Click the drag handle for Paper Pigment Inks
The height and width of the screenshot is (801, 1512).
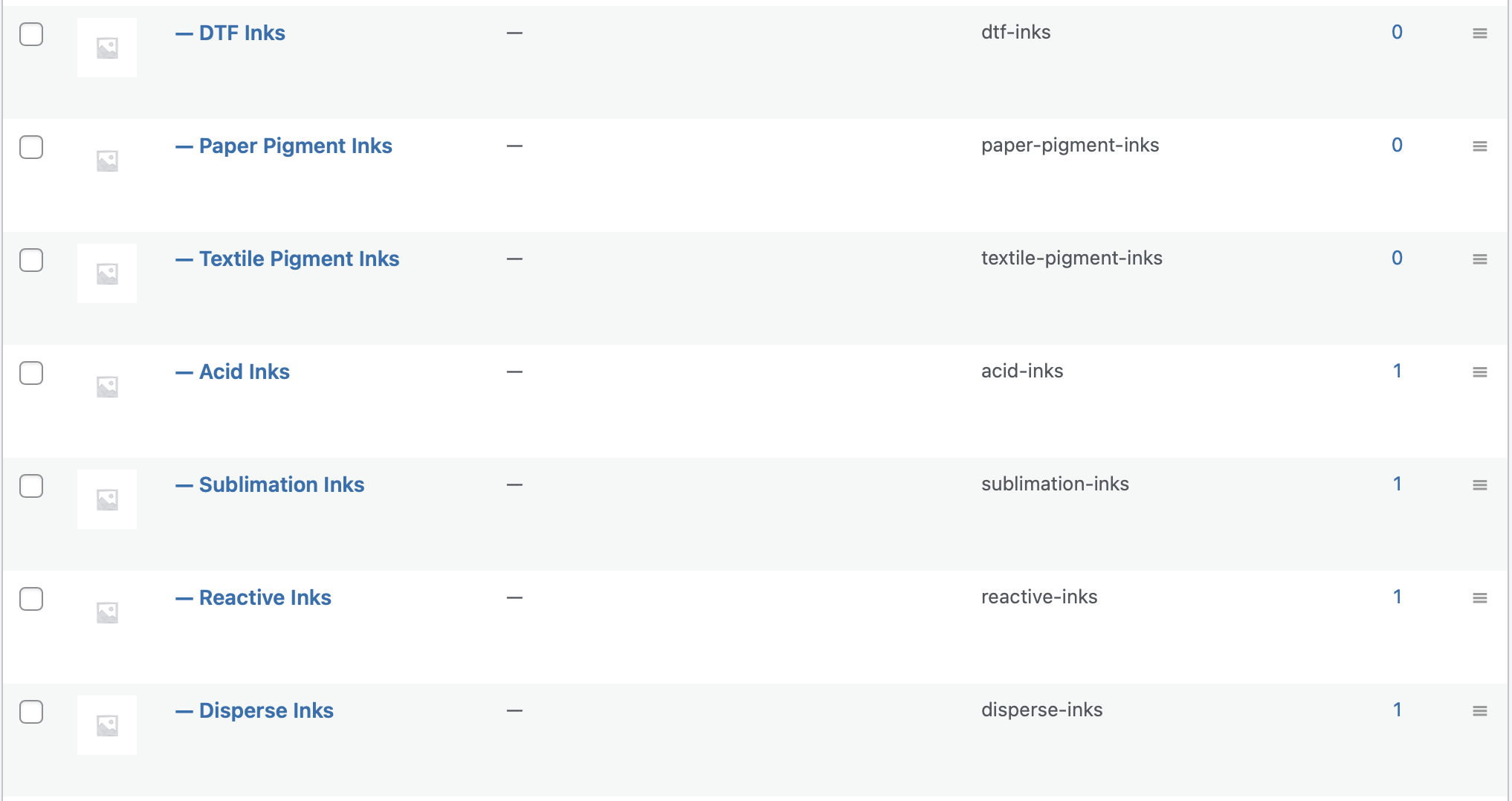(1479, 146)
